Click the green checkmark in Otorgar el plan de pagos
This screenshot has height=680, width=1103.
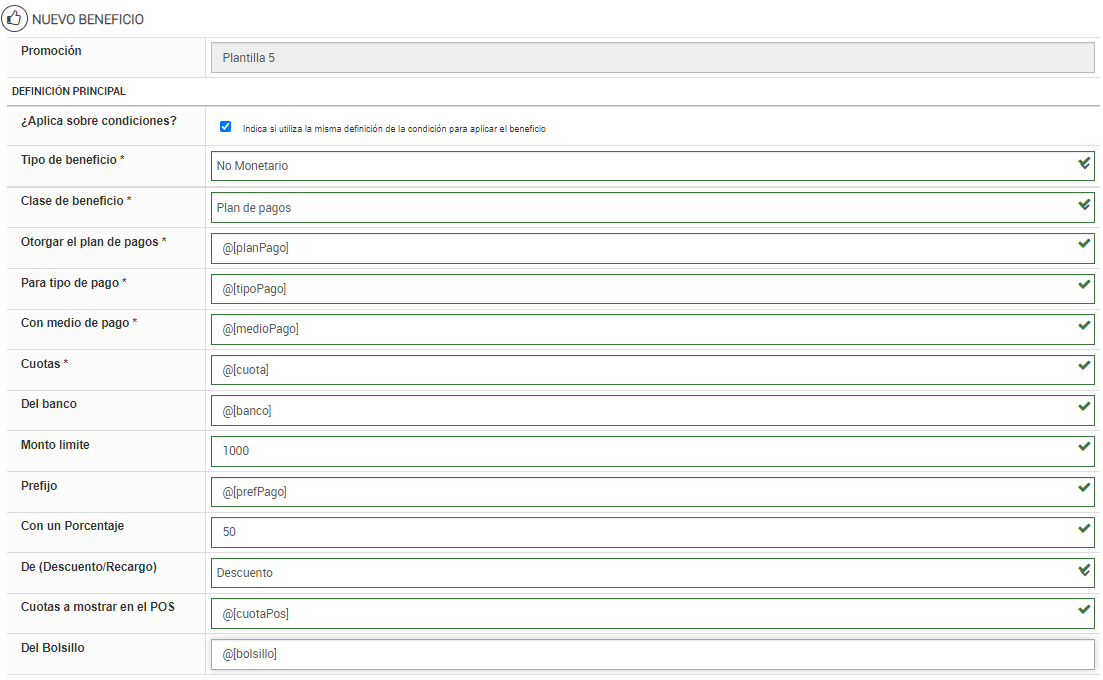(x=1084, y=243)
